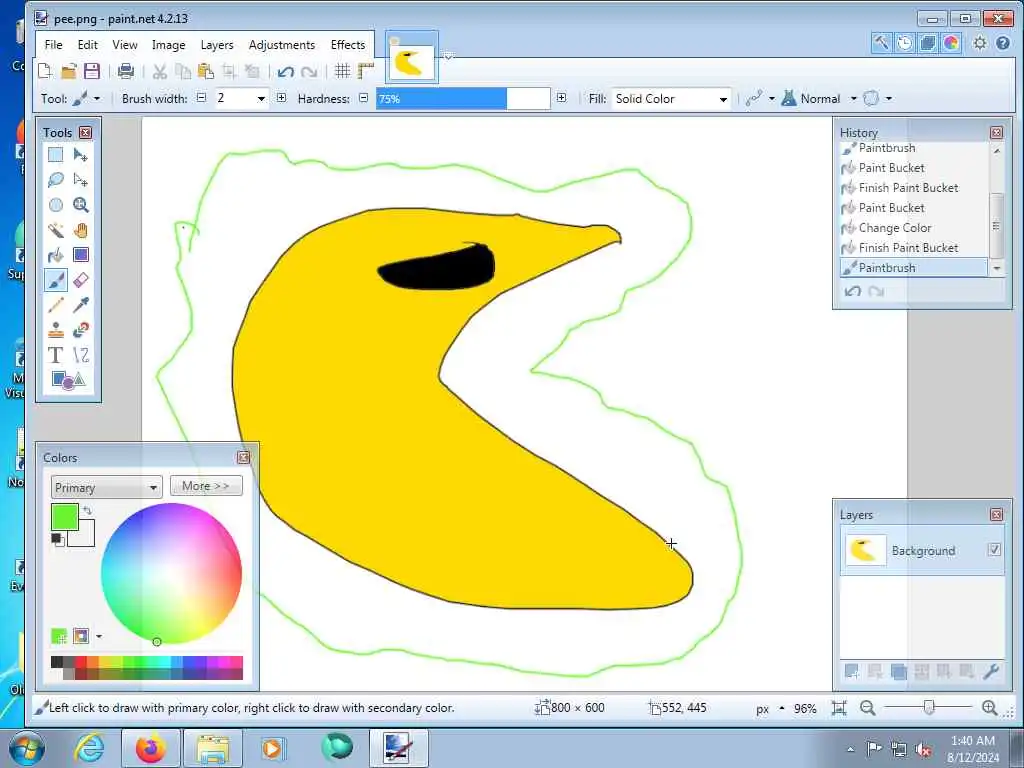The height and width of the screenshot is (768, 1024).
Task: Toggle the rulers display
Action: click(x=366, y=71)
